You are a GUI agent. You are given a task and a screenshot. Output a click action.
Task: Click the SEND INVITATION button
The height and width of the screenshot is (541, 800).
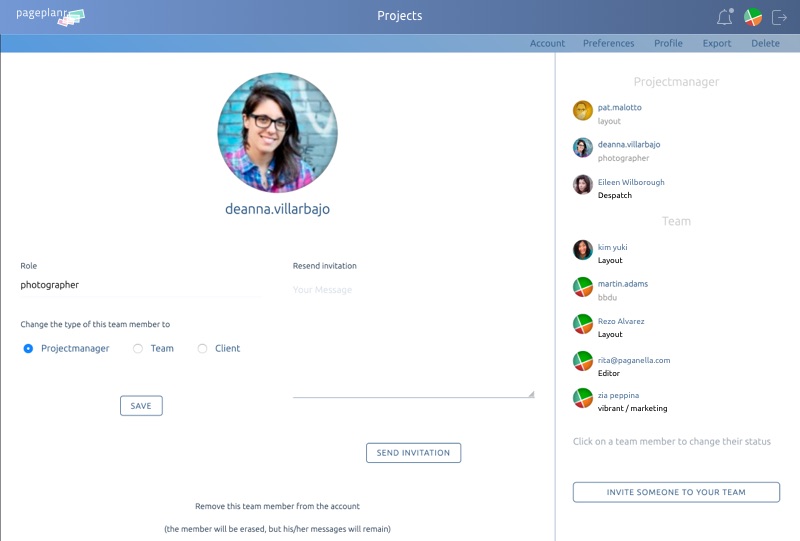[413, 453]
